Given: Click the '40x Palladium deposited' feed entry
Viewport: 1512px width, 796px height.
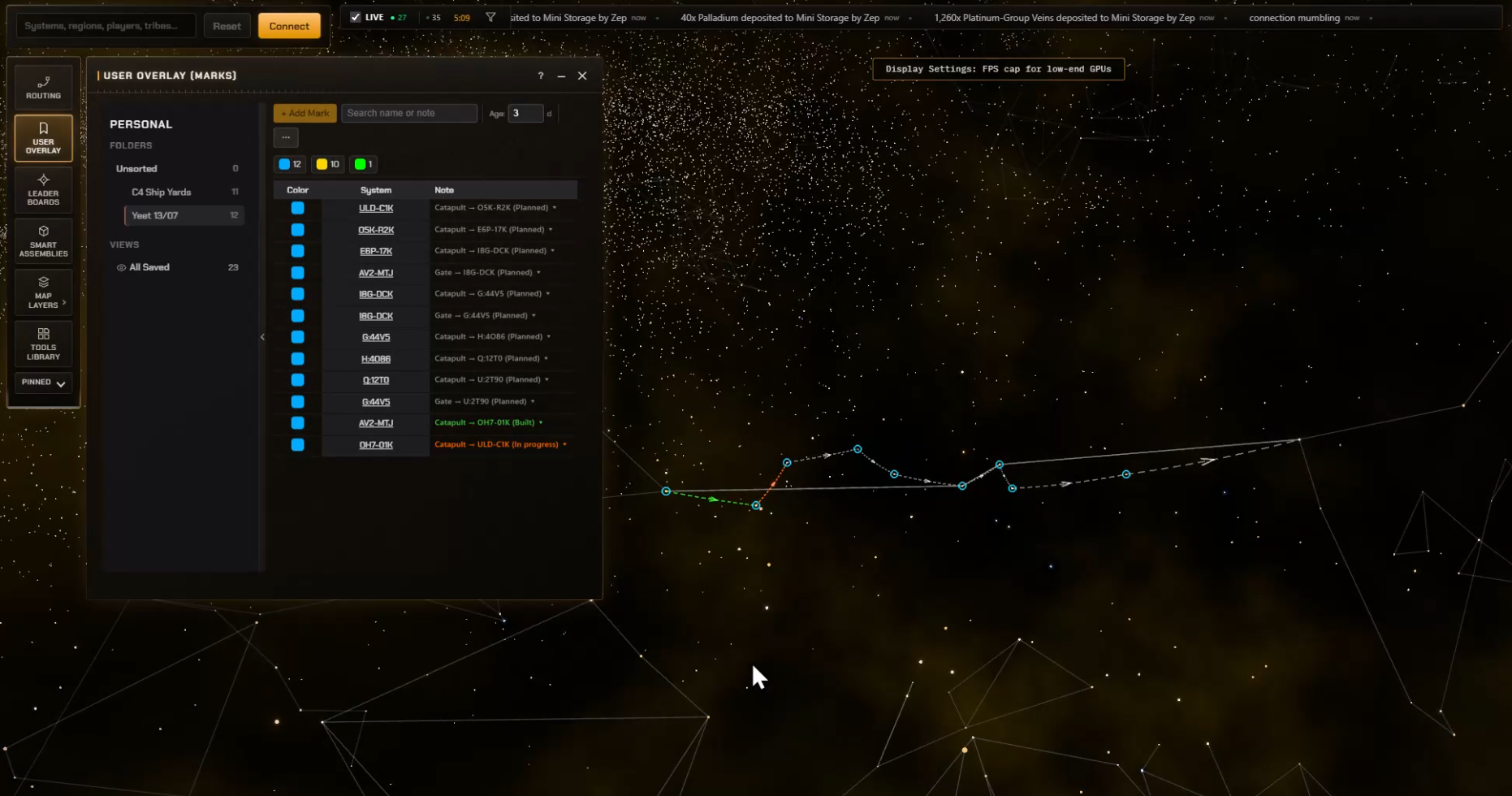Looking at the screenshot, I should pyautogui.click(x=790, y=18).
